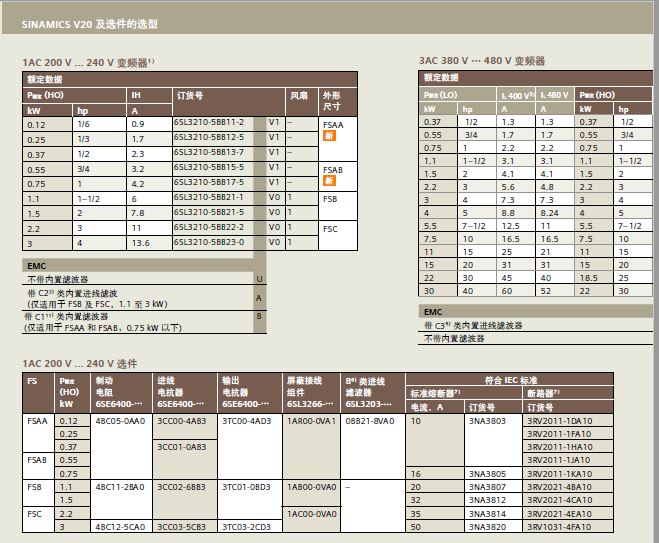Image resolution: width=659 pixels, height=543 pixels.
Task: Select order number 6SL3210-5BB21-1
Action: pos(209,197)
